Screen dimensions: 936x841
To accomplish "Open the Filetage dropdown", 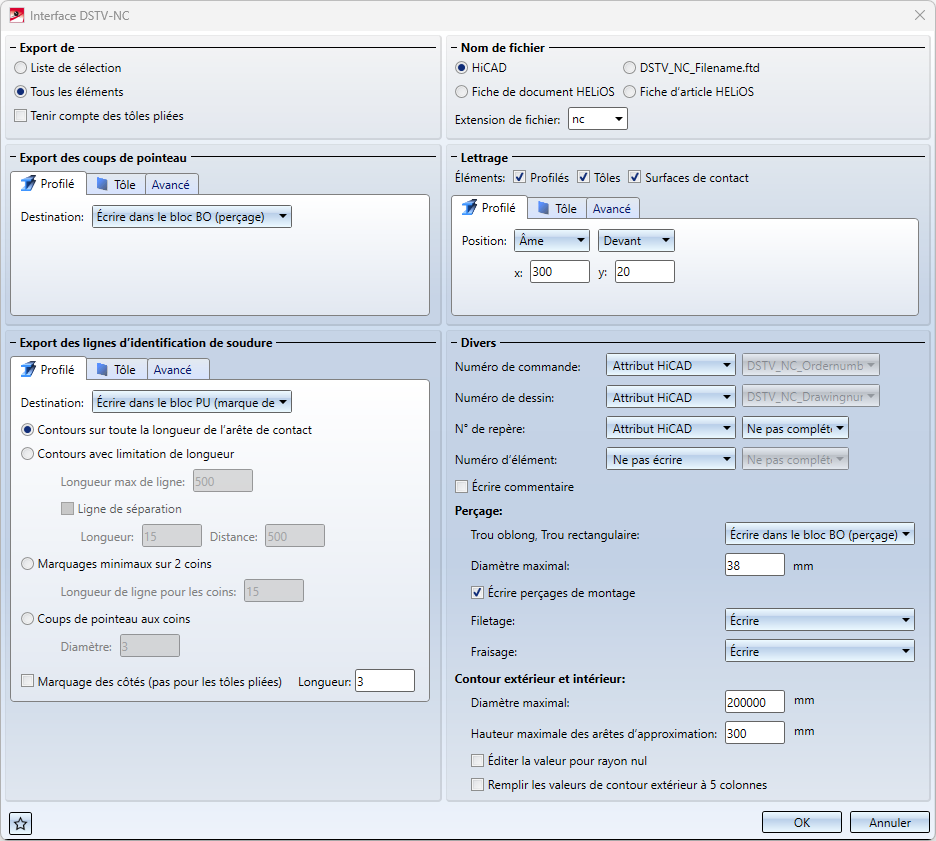I will point(819,621).
